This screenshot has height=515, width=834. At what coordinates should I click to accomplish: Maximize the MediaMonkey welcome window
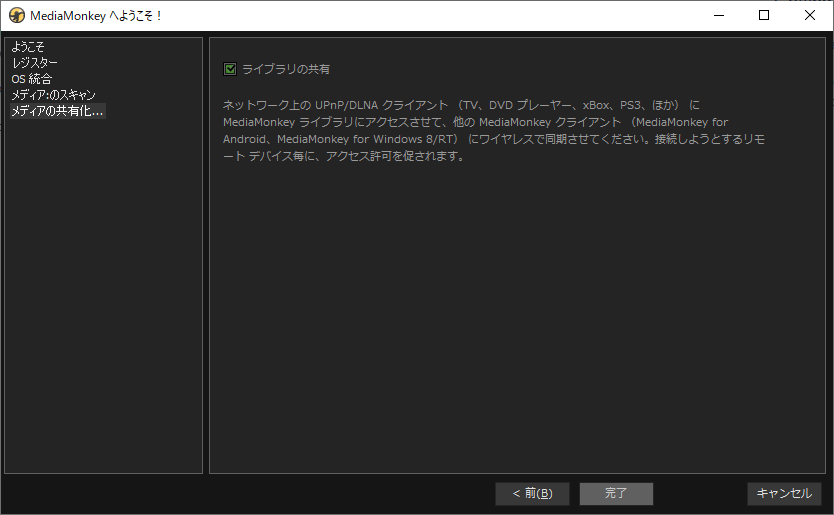pyautogui.click(x=764, y=15)
